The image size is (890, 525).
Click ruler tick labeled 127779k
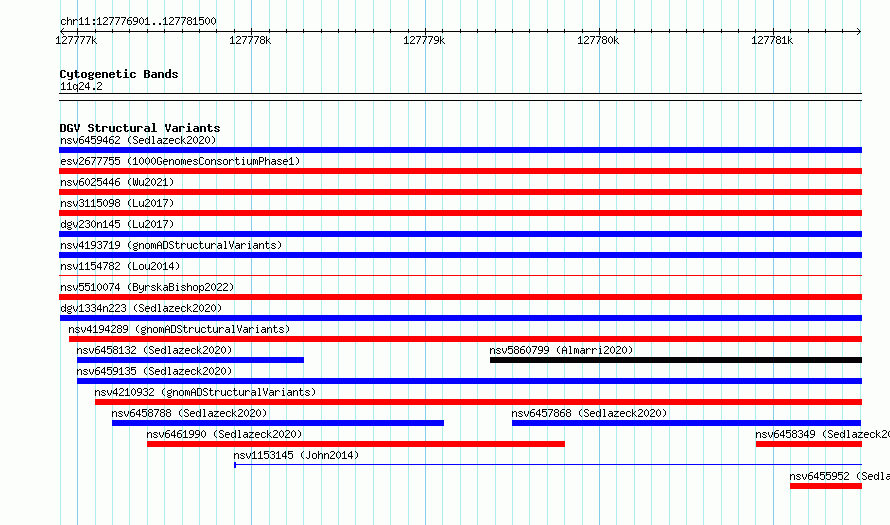tap(424, 40)
